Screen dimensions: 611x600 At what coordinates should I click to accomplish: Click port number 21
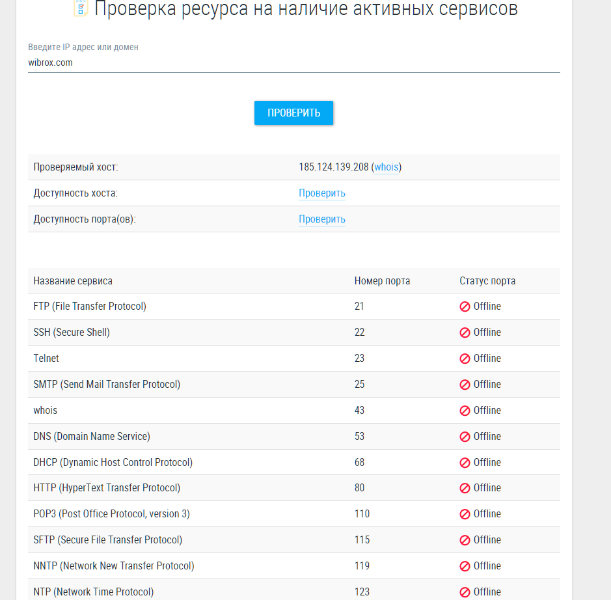tap(359, 306)
